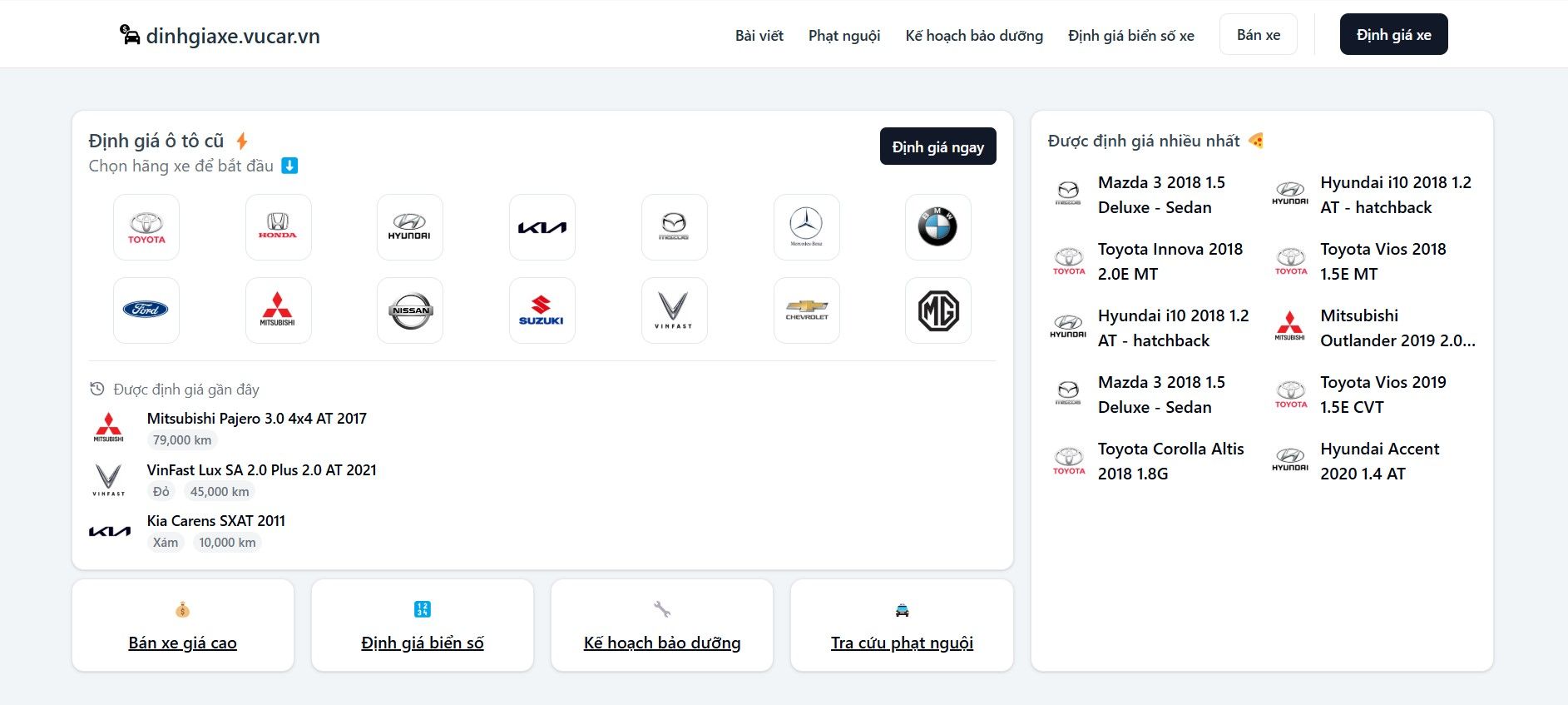This screenshot has width=1568, height=705.
Task: Open the Bài viết menu item
Action: click(x=759, y=35)
